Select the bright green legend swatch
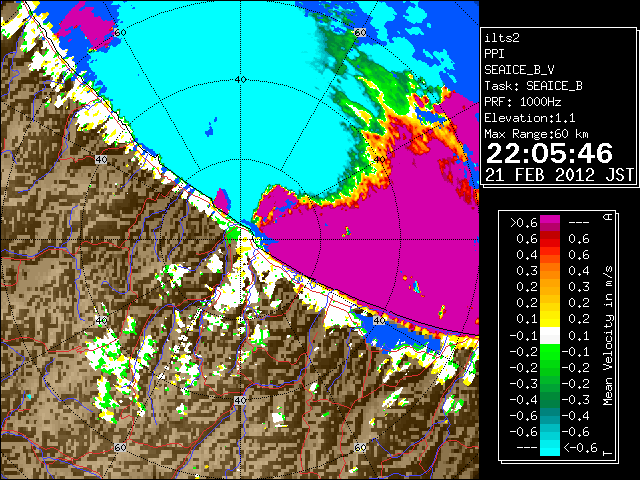This screenshot has height=480, width=640. (550, 351)
